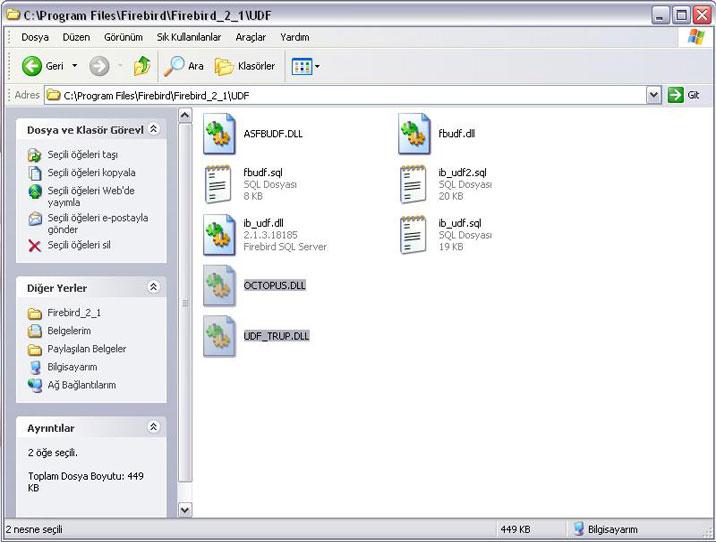
Task: Open the Ara search tool
Action: pyautogui.click(x=184, y=66)
